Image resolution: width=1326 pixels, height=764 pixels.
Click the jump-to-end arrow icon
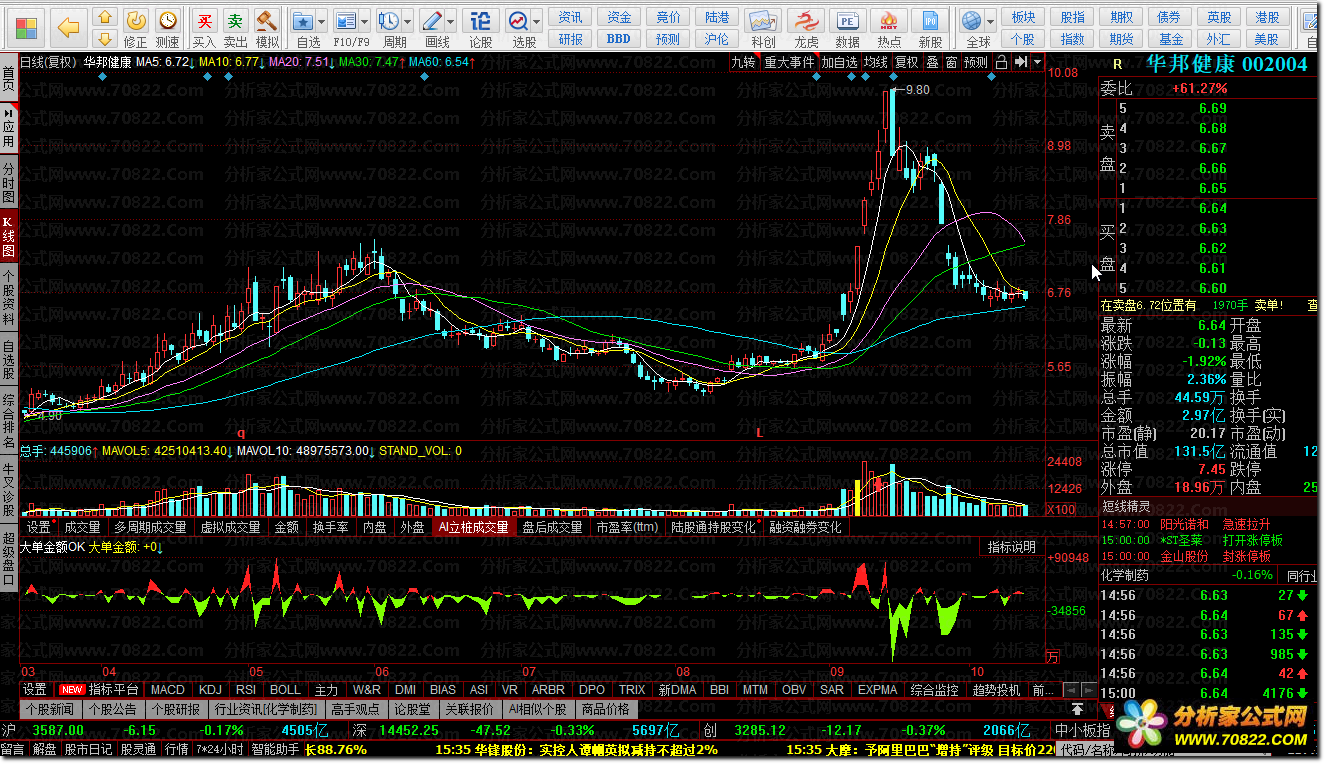tap(1021, 62)
